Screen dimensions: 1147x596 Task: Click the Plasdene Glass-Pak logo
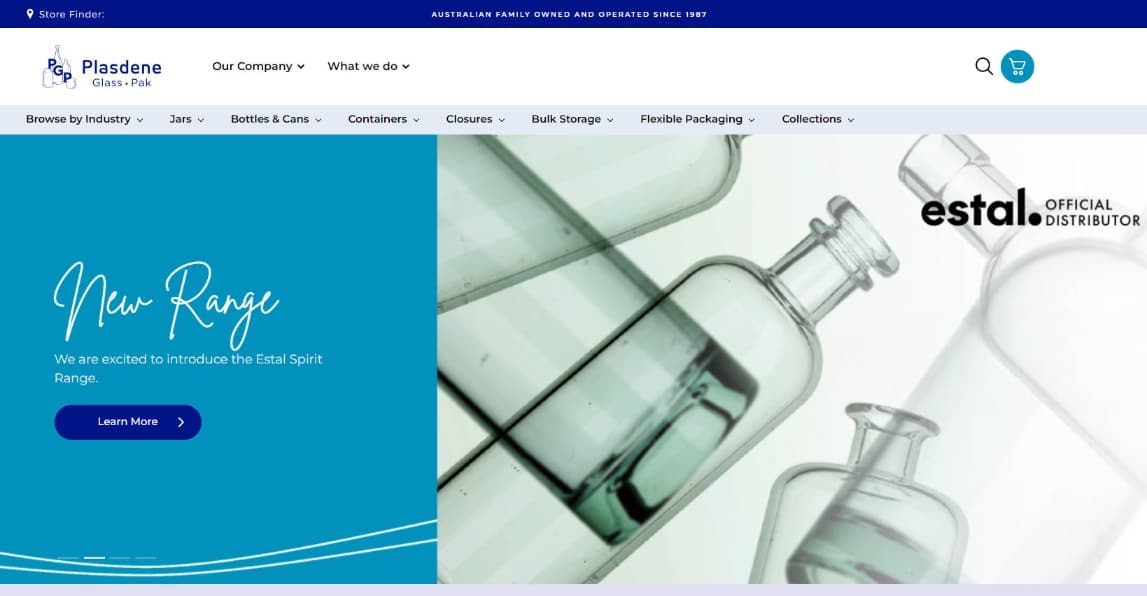pos(102,68)
